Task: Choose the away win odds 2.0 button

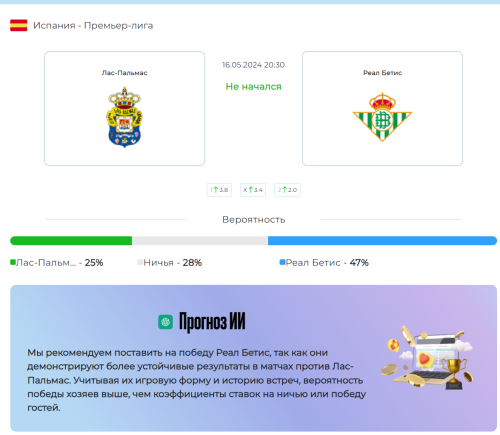Action: (x=287, y=190)
